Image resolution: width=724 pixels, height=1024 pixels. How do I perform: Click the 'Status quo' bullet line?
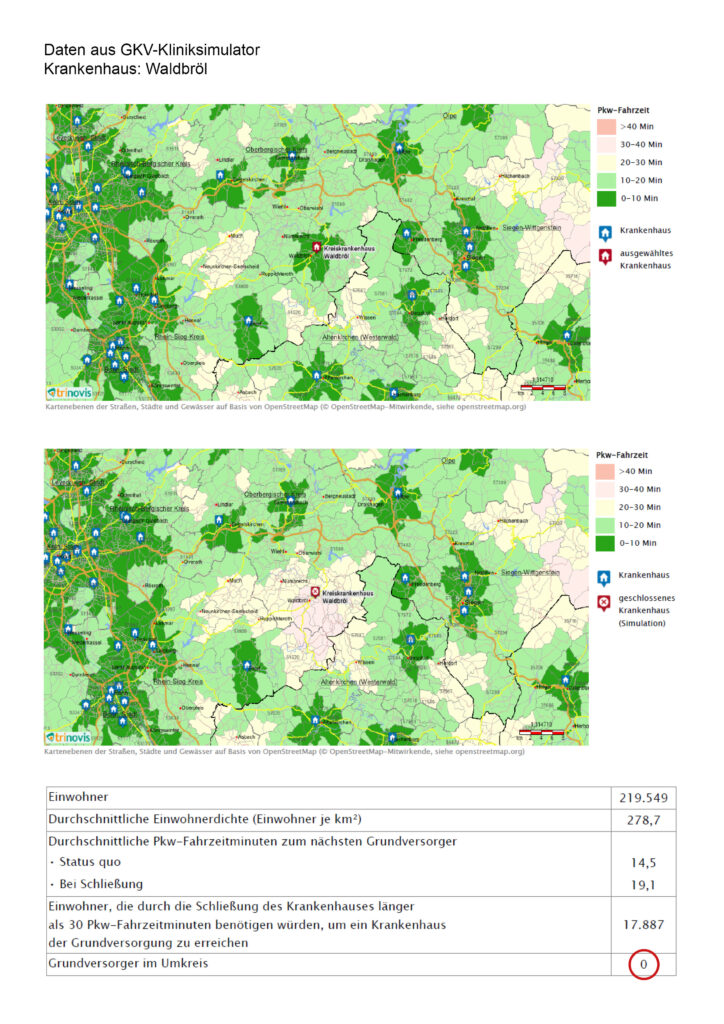(x=86, y=862)
